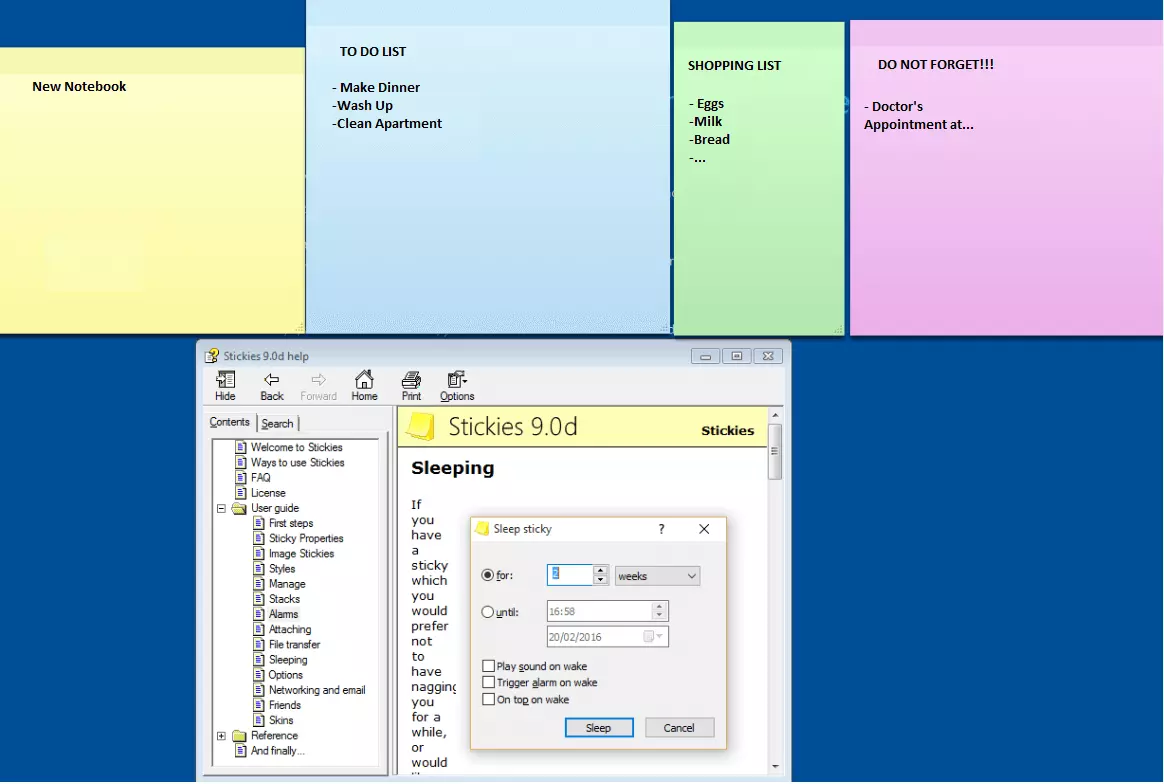Click the 'for' duration number field
This screenshot has width=1164, height=784.
[570, 575]
